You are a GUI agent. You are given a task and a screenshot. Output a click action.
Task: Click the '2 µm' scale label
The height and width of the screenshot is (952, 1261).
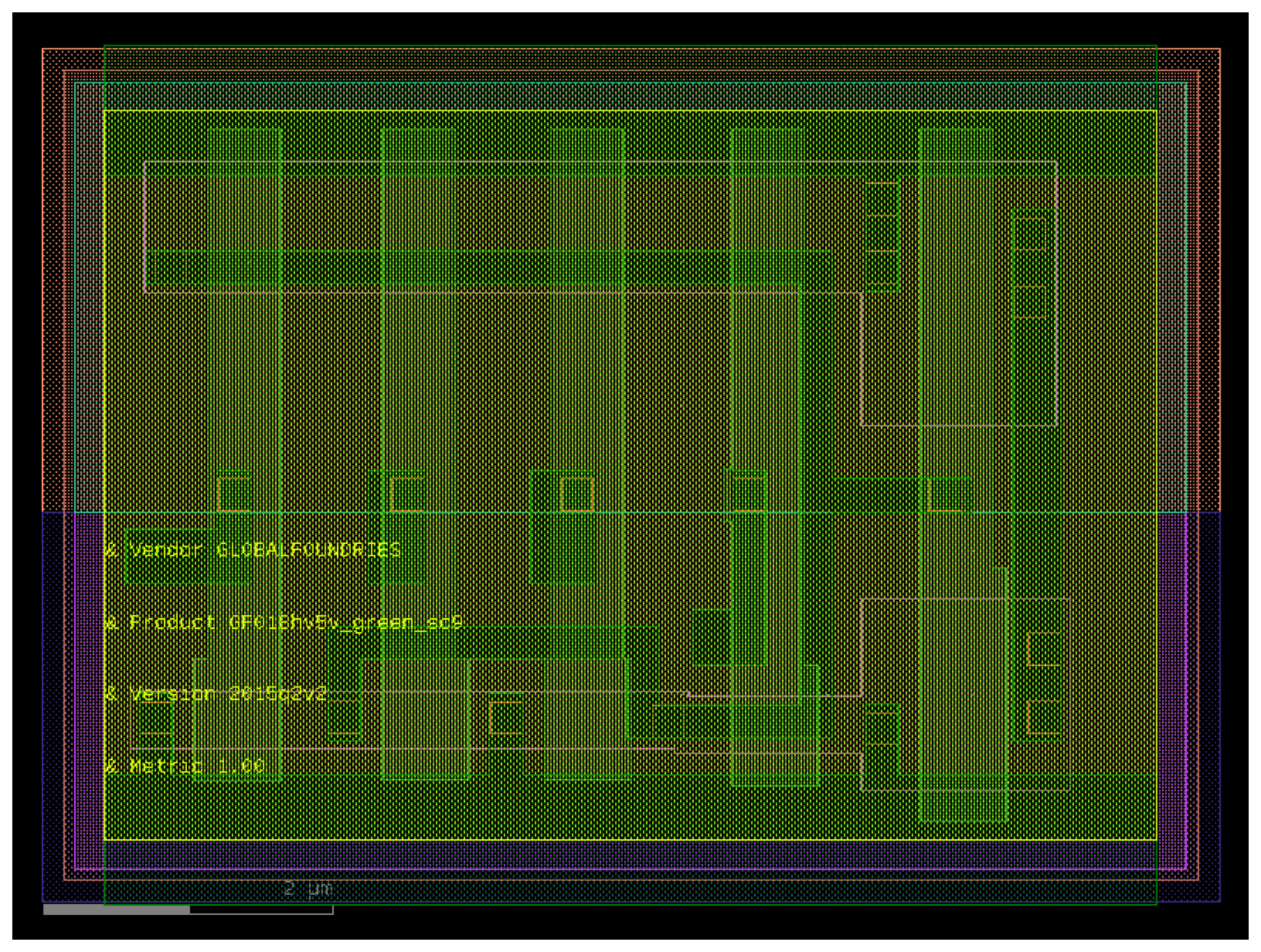(x=308, y=889)
